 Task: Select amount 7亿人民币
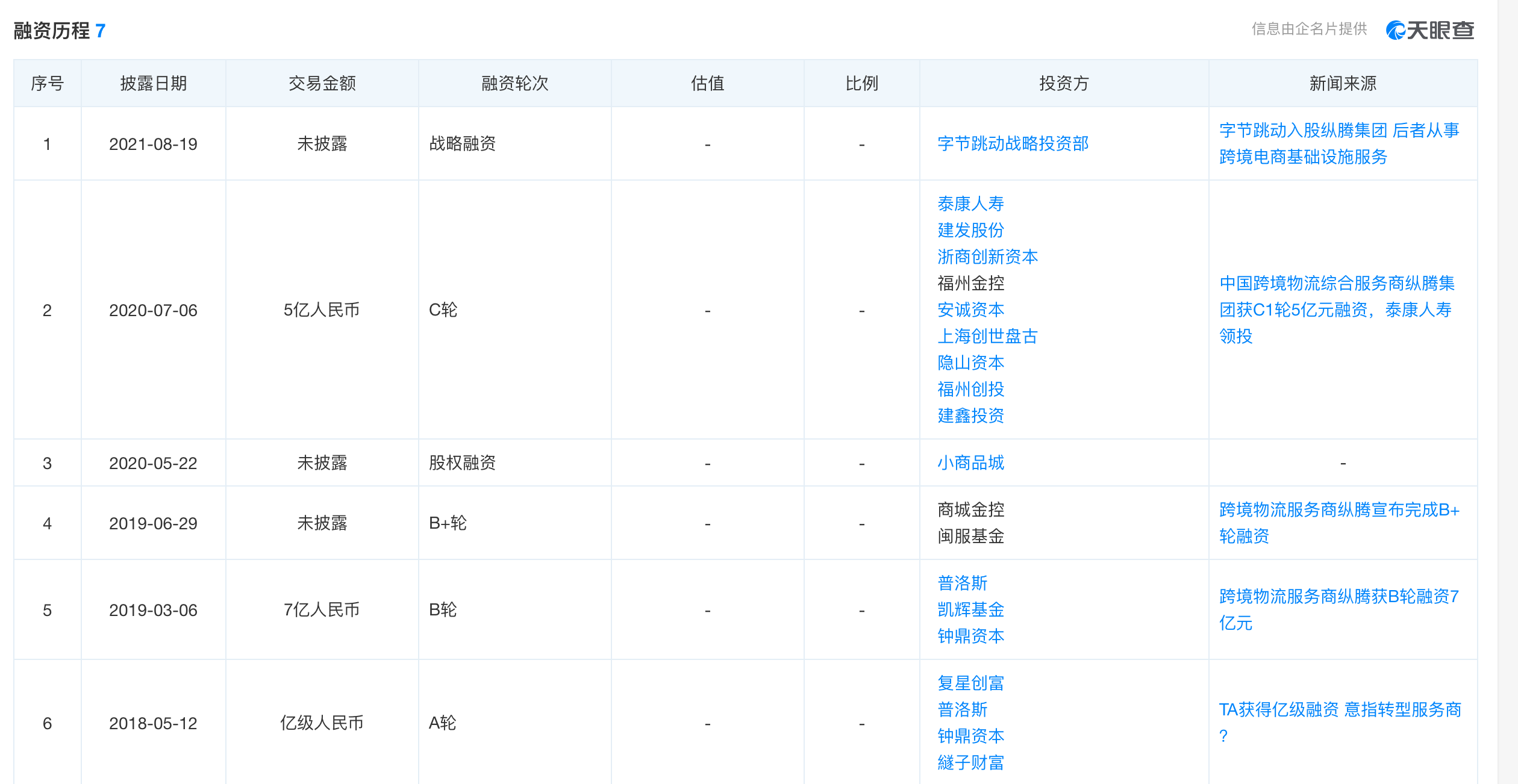[x=322, y=609]
